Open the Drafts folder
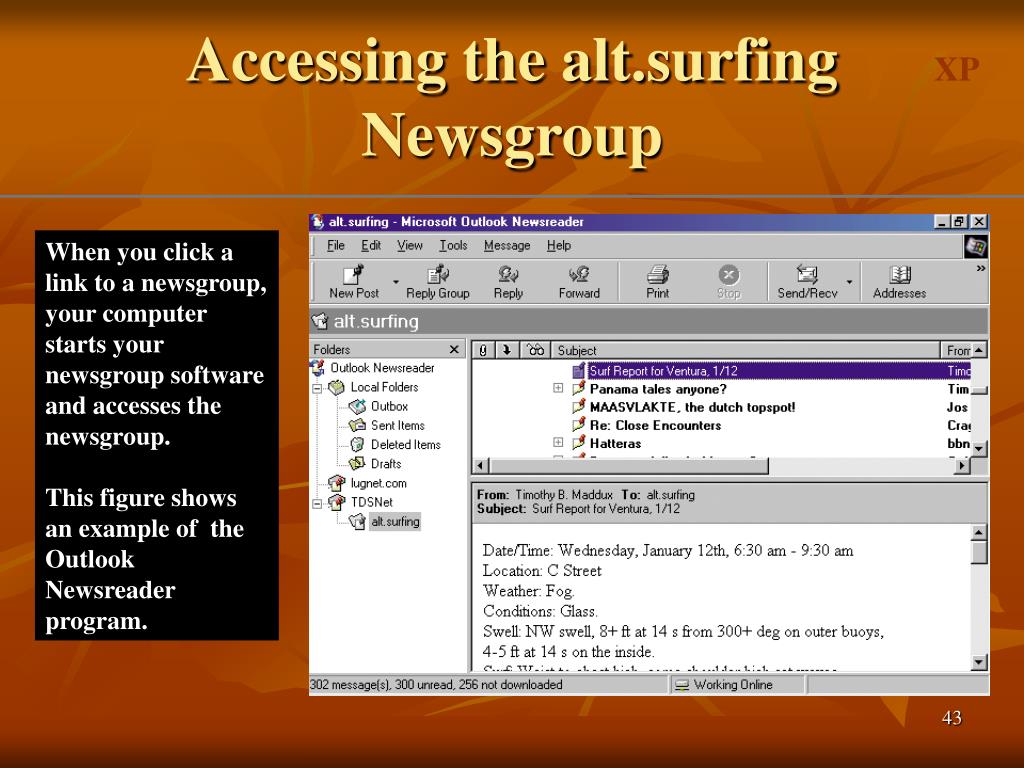1024x768 pixels. tap(386, 464)
